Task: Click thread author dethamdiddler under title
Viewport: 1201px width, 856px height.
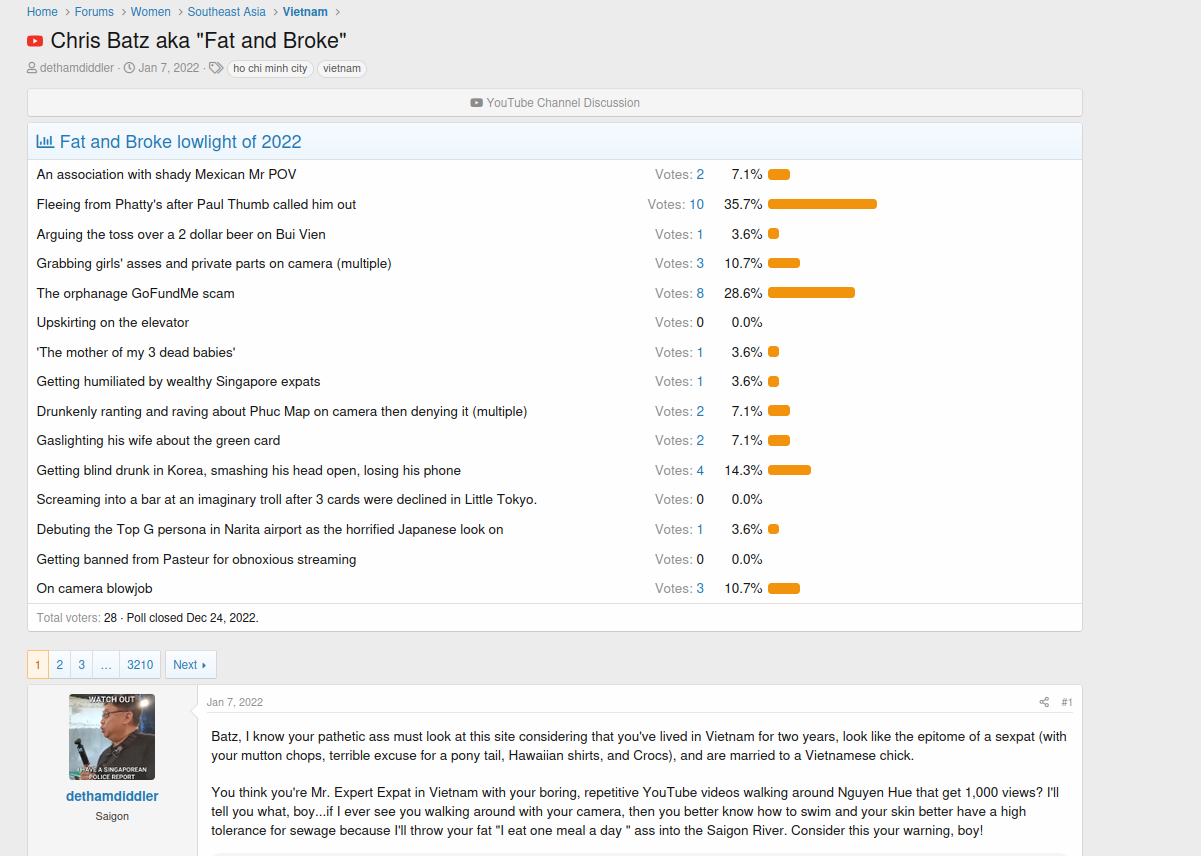Action: click(x=77, y=69)
